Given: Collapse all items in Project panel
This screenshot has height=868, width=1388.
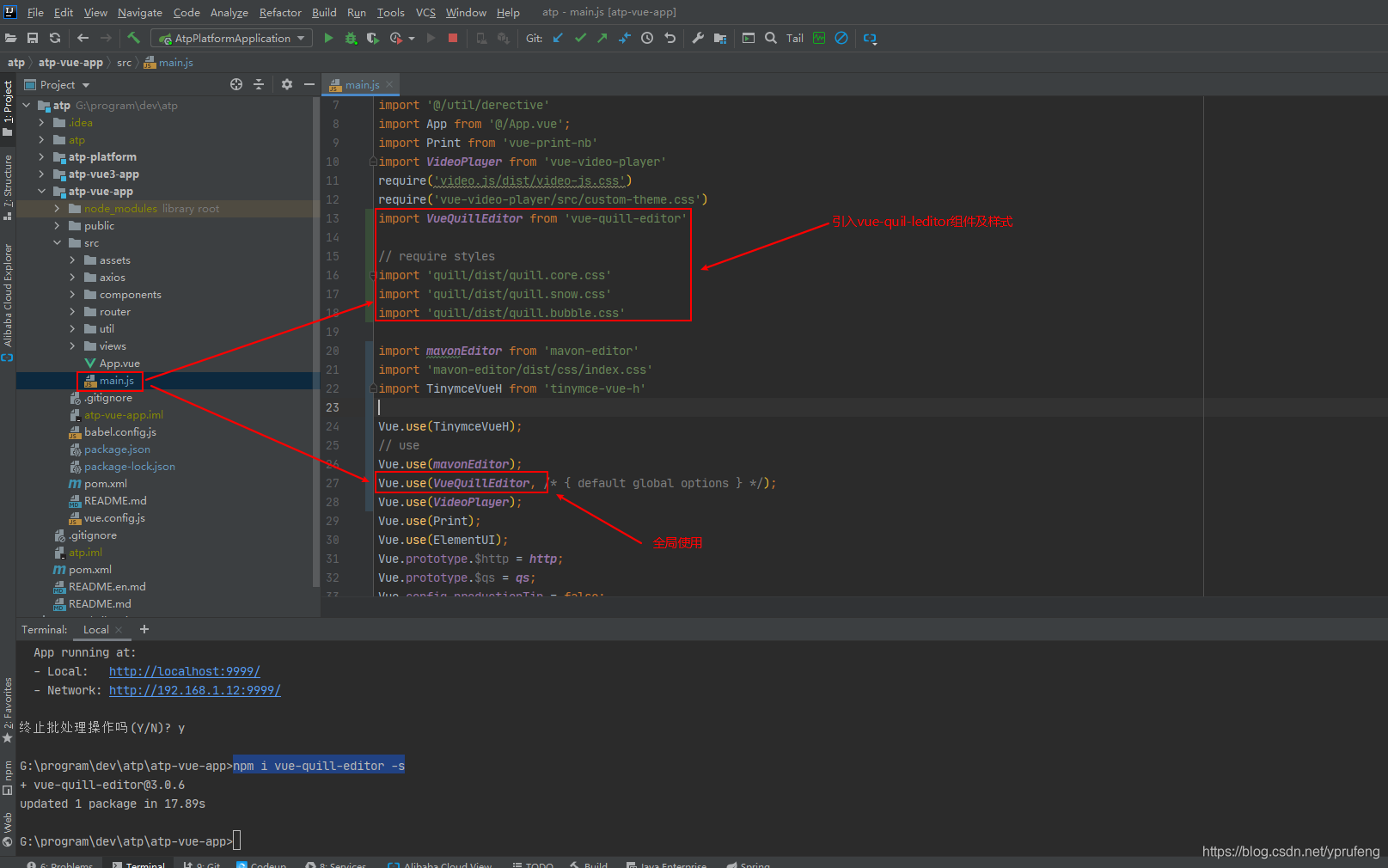Looking at the screenshot, I should [258, 84].
